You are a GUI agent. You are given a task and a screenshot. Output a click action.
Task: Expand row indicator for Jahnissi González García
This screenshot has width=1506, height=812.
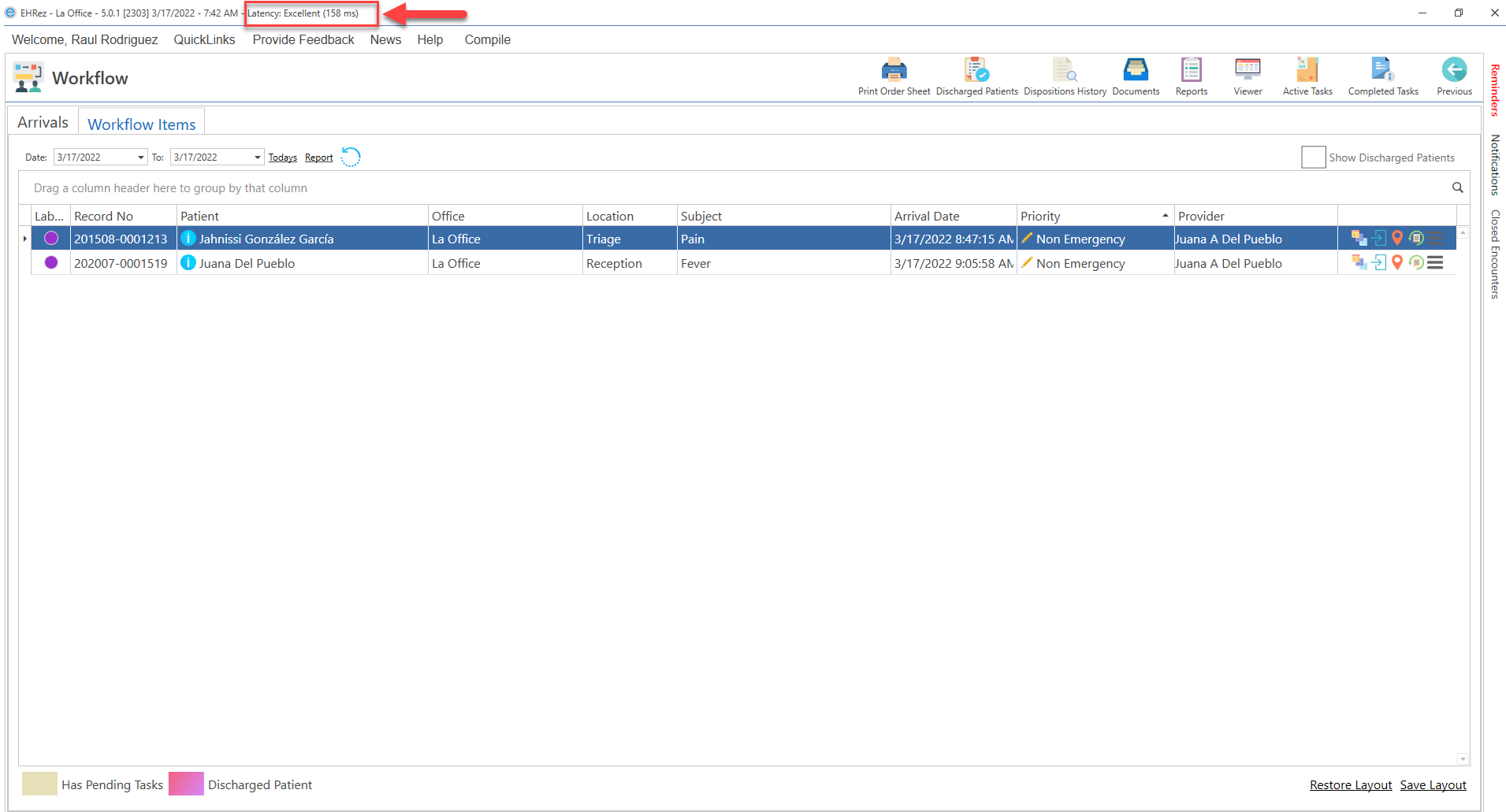coord(24,238)
